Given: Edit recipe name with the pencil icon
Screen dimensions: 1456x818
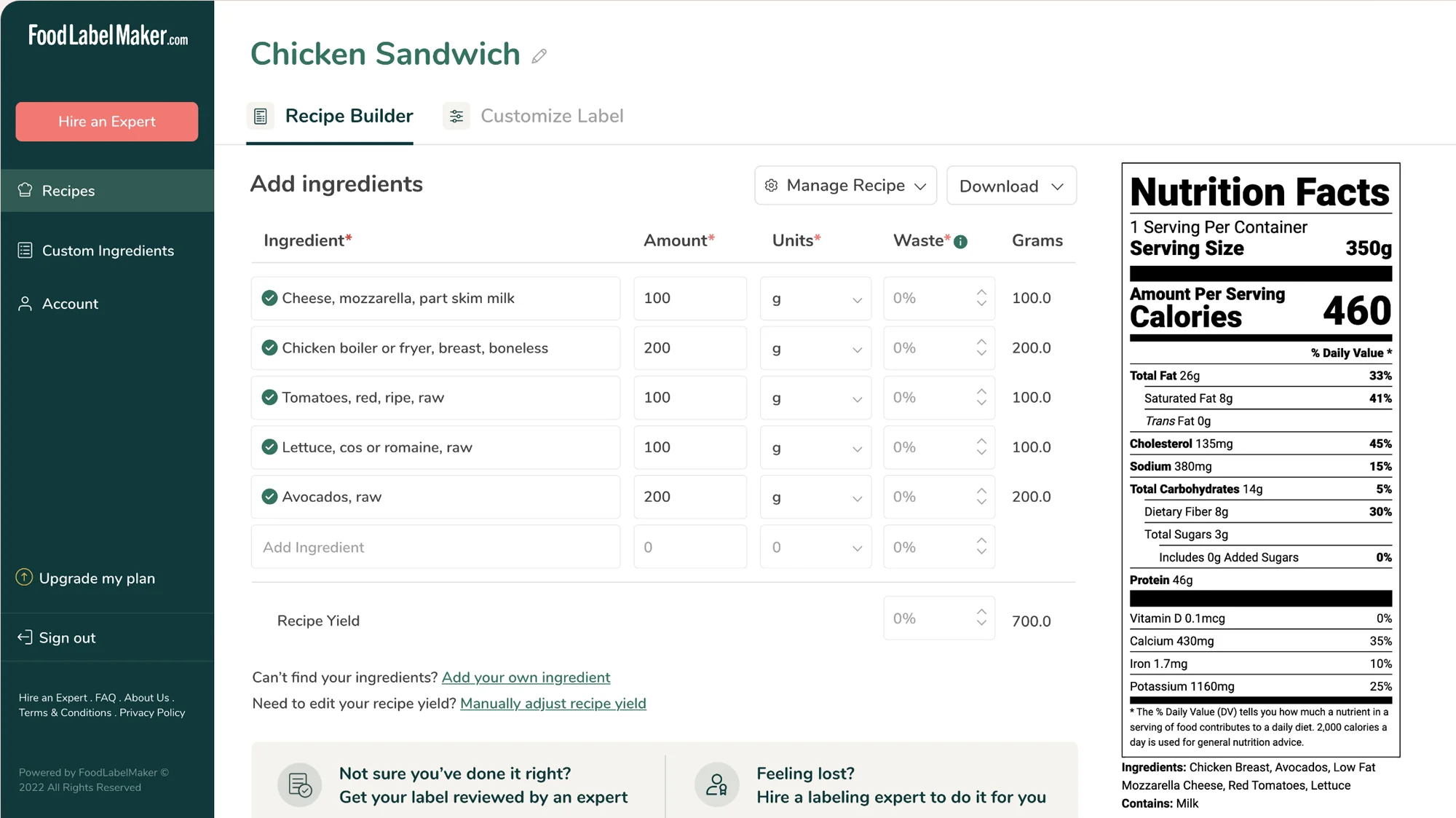Looking at the screenshot, I should pyautogui.click(x=539, y=55).
